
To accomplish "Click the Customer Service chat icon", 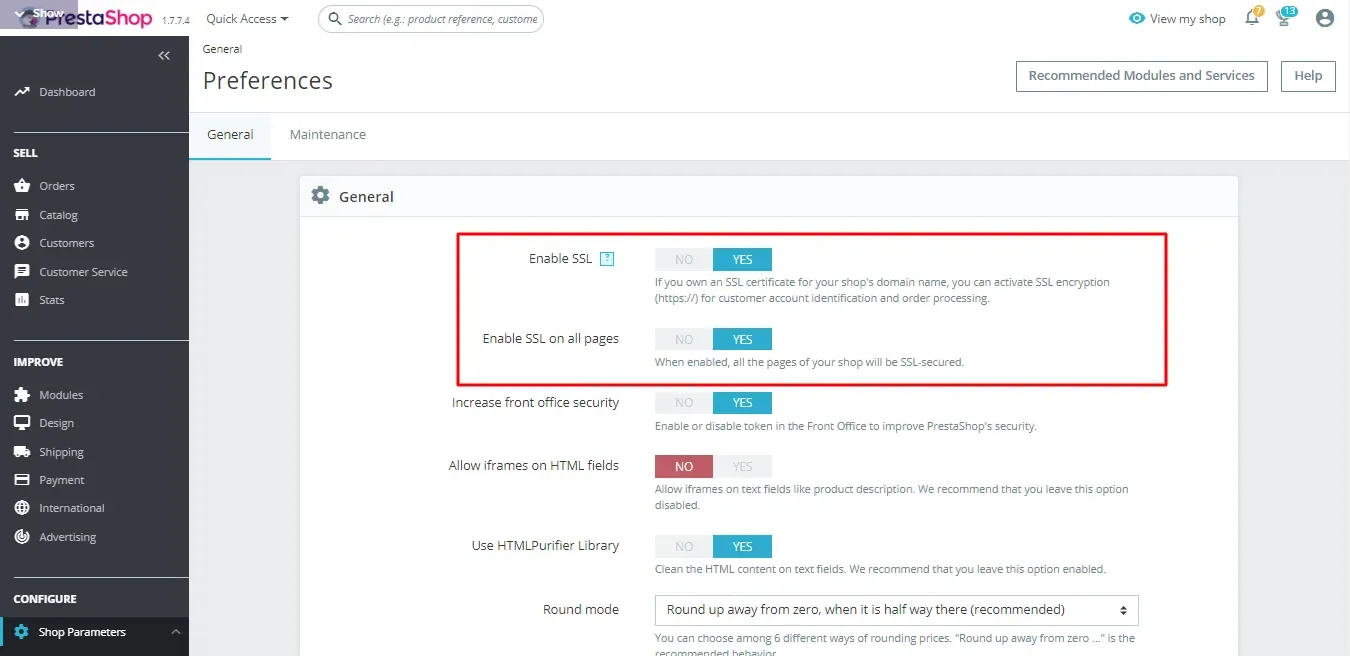I will (x=22, y=272).
